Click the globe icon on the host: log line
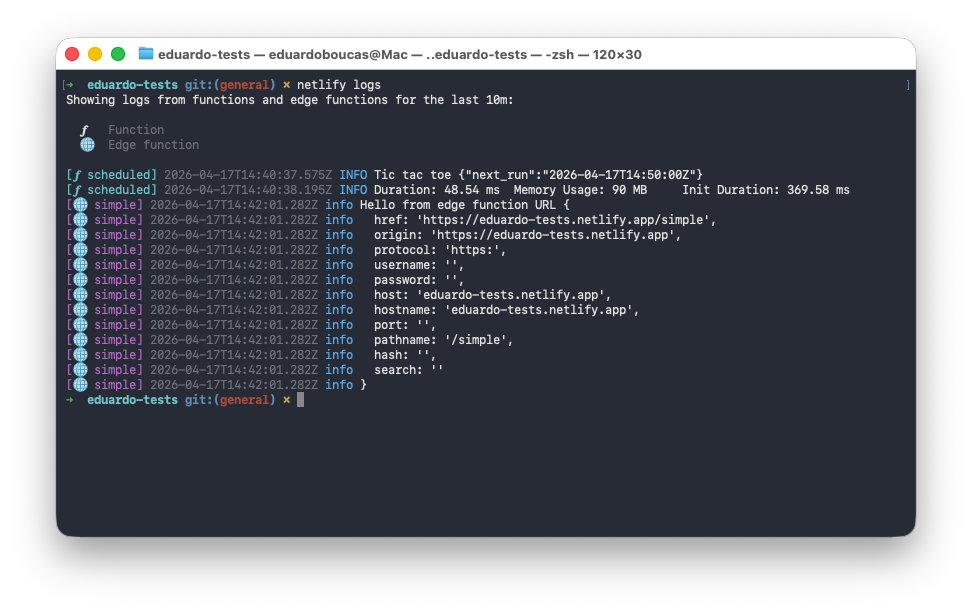The width and height of the screenshot is (972, 611). tap(81, 295)
